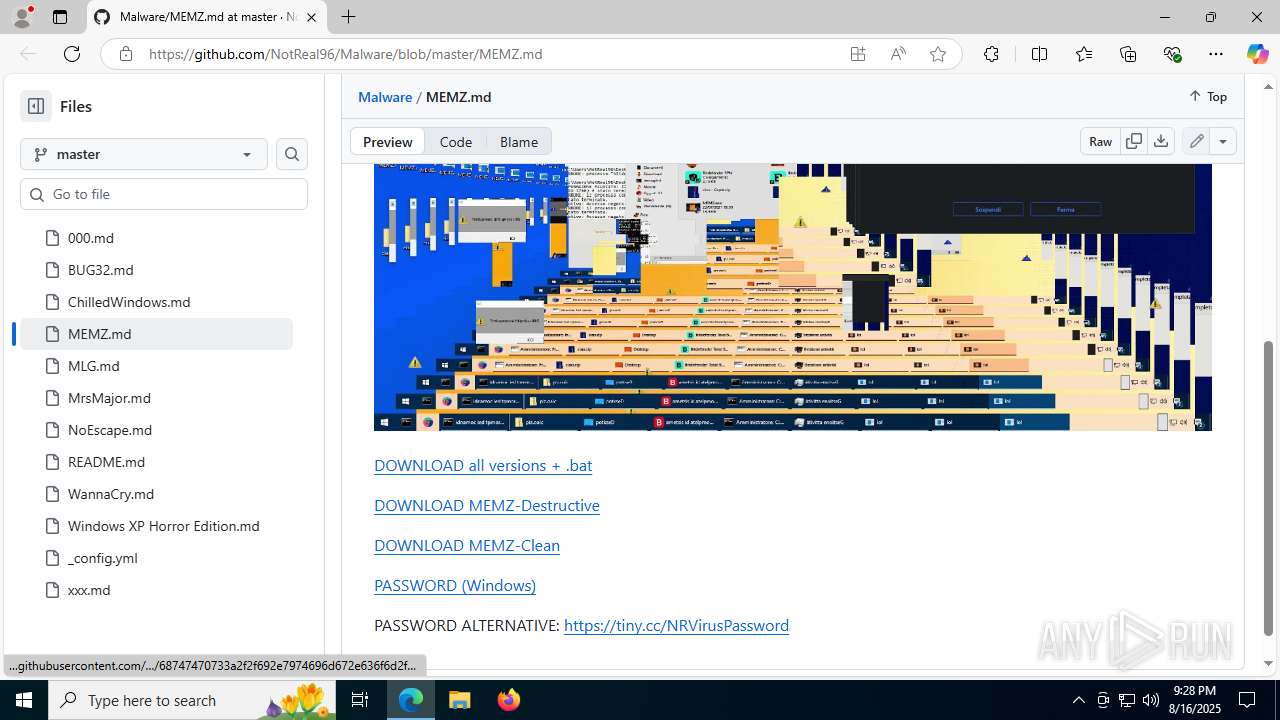Open volume control tray icon
The width and height of the screenshot is (1280, 720).
coord(1151,700)
